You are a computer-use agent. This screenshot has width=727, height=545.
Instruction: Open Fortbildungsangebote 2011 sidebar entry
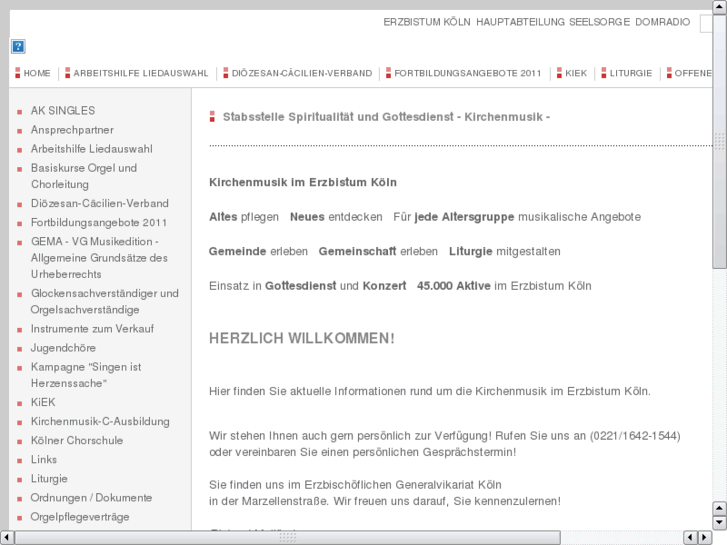99,223
